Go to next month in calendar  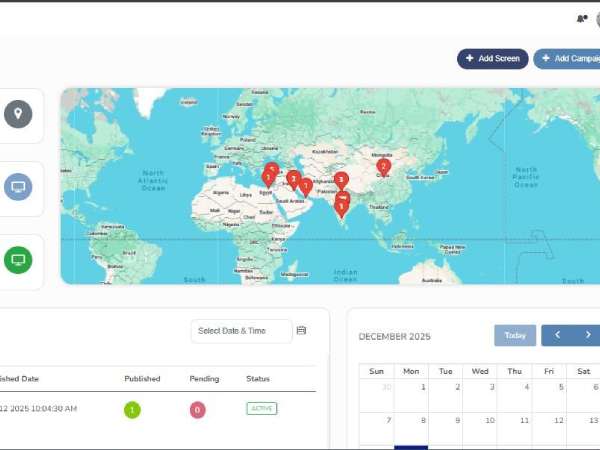click(588, 335)
